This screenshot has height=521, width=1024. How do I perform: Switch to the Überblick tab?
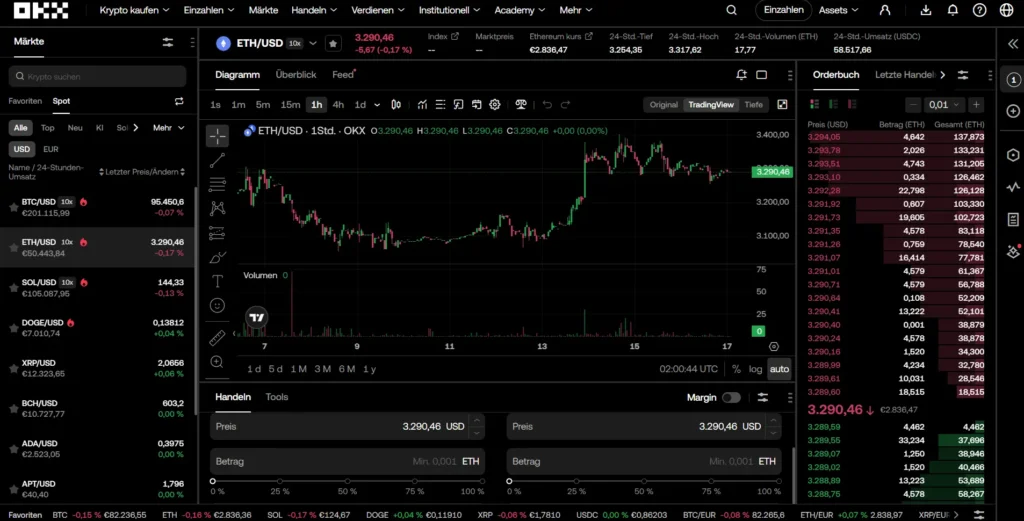click(x=296, y=75)
